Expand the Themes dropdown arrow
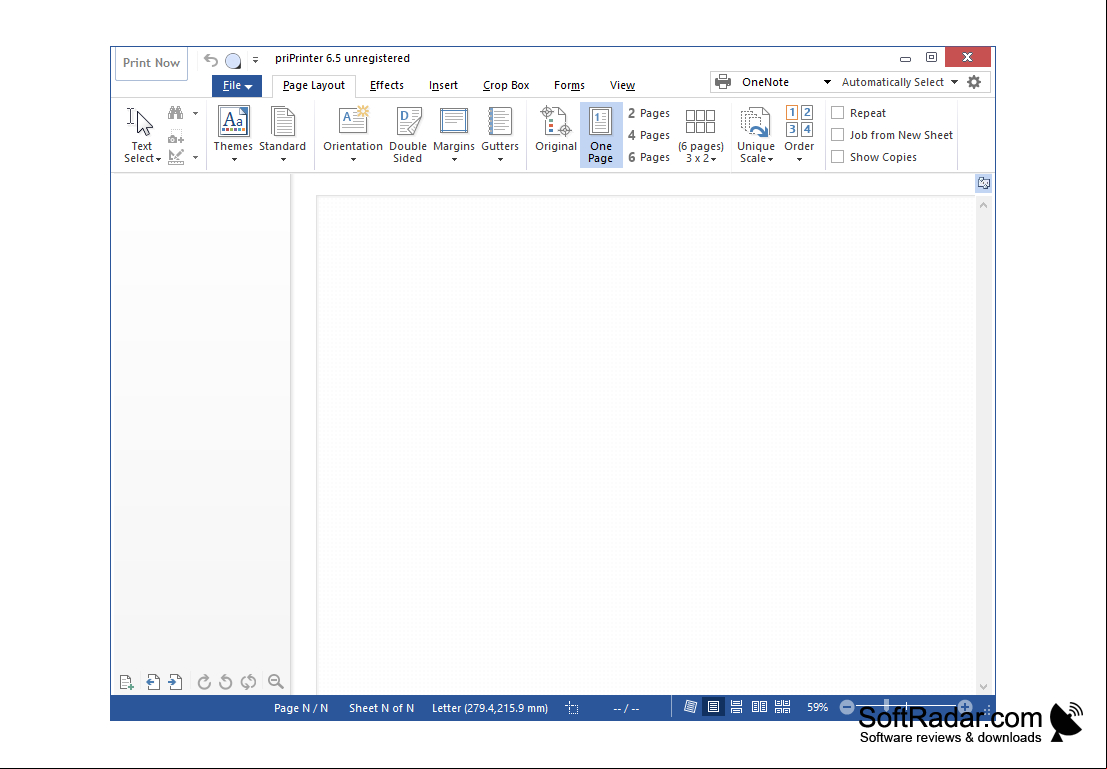 click(234, 160)
